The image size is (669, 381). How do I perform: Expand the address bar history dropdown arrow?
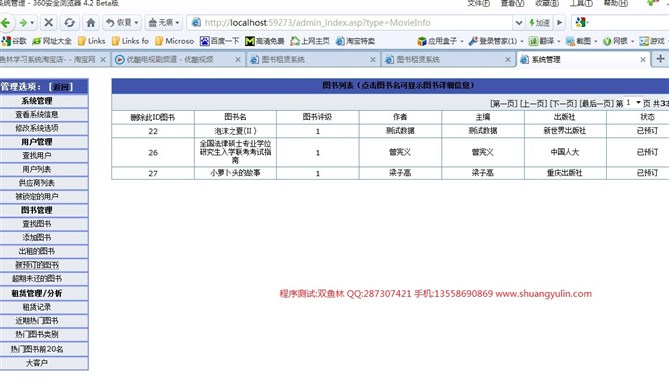coord(518,23)
